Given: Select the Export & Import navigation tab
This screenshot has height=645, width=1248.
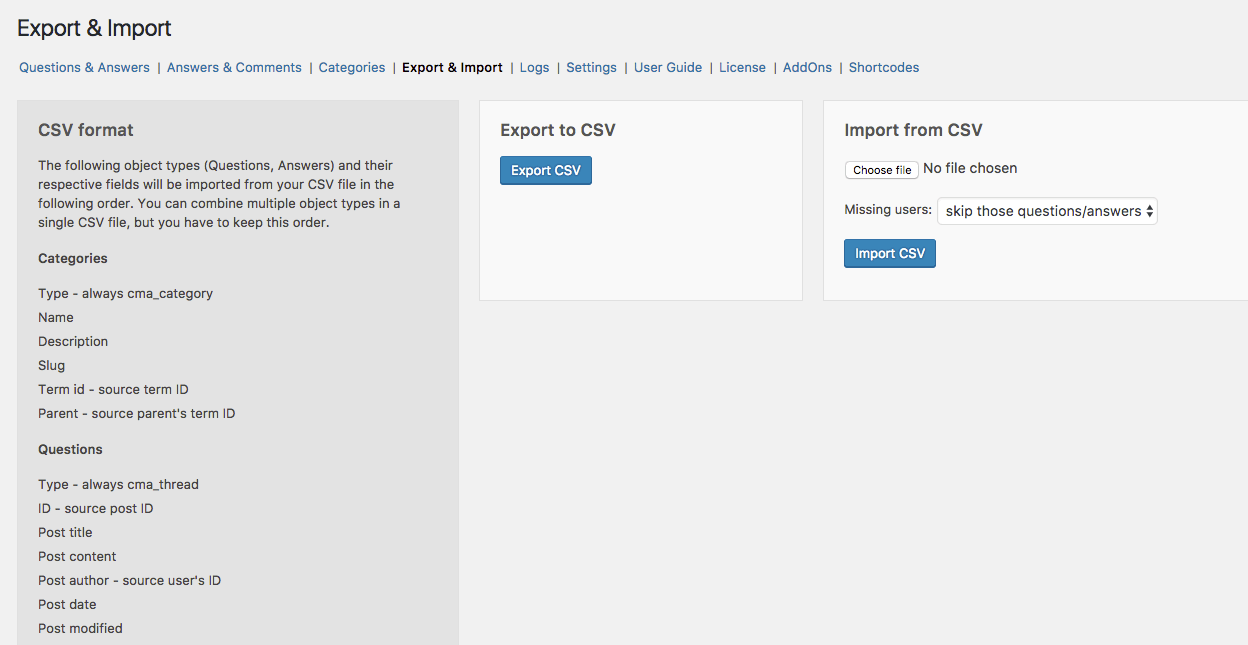Looking at the screenshot, I should point(452,68).
